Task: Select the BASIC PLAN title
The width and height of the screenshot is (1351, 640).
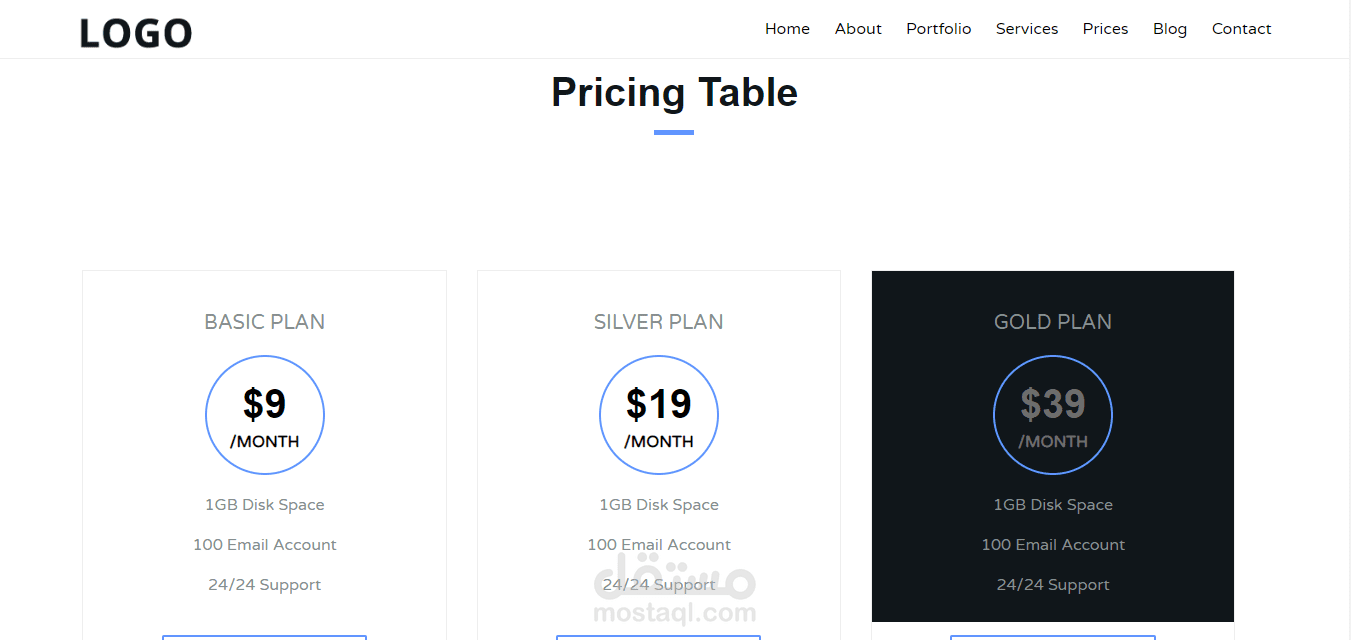Action: tap(265, 322)
